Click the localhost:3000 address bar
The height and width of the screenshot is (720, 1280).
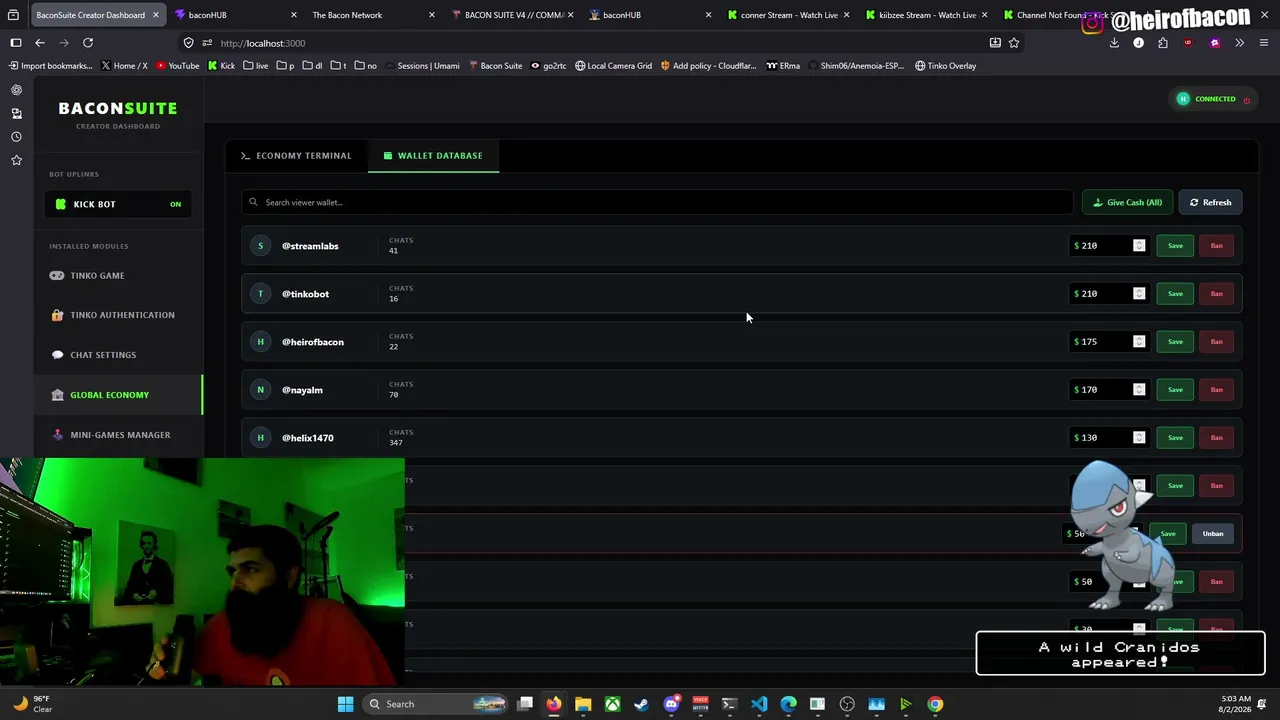click(x=600, y=43)
